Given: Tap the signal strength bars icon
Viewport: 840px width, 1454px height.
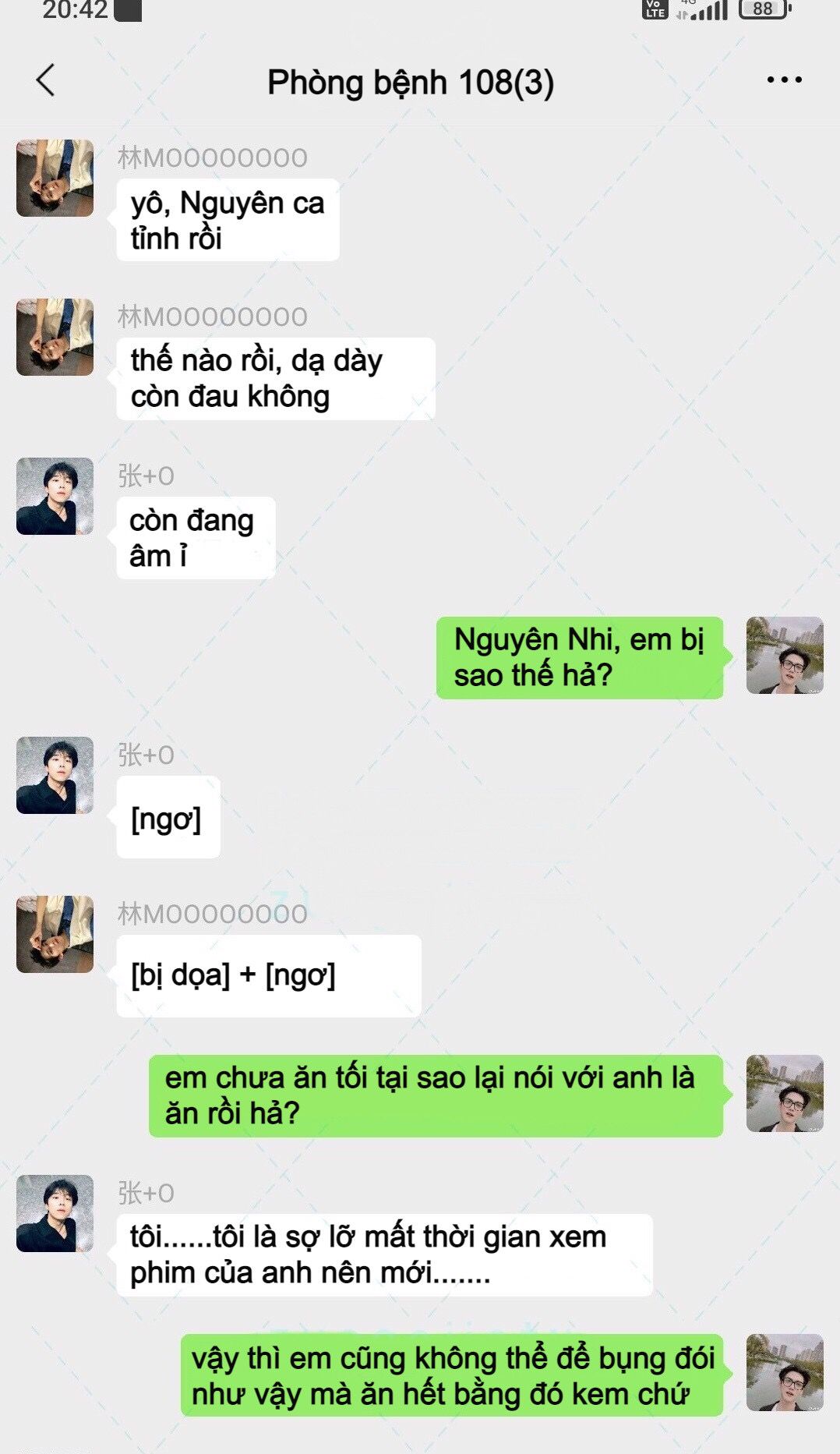Looking at the screenshot, I should click(703, 9).
